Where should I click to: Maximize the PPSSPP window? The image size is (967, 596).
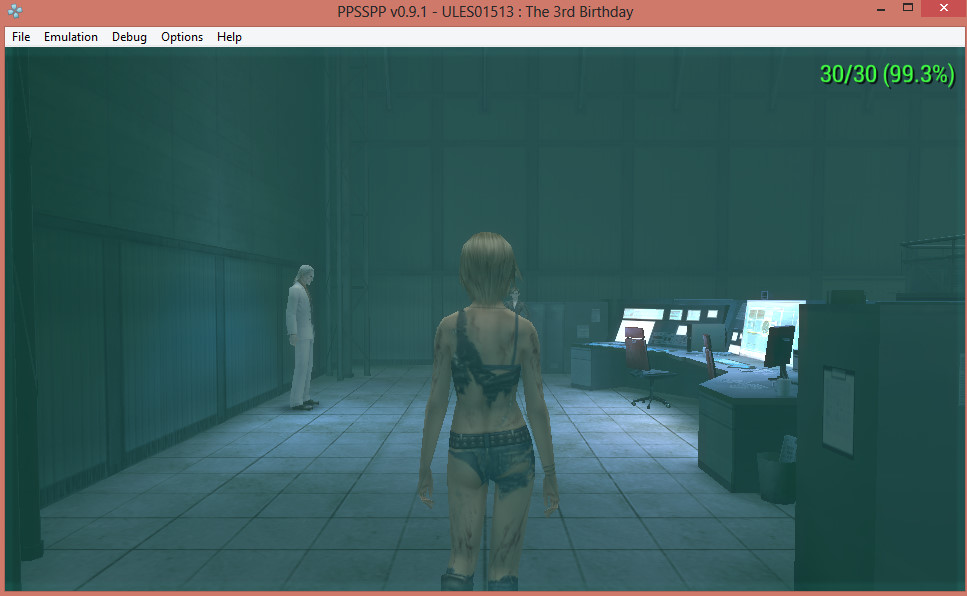908,9
